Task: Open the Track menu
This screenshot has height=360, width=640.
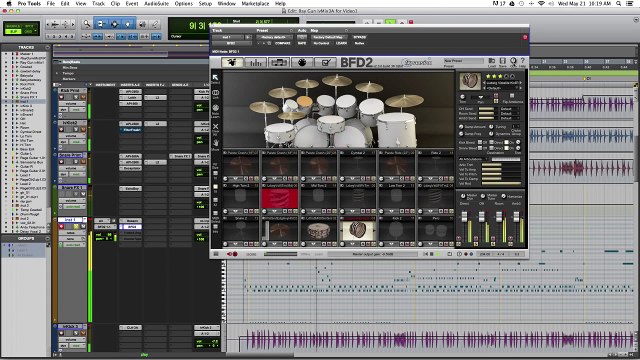Action: coord(98,3)
